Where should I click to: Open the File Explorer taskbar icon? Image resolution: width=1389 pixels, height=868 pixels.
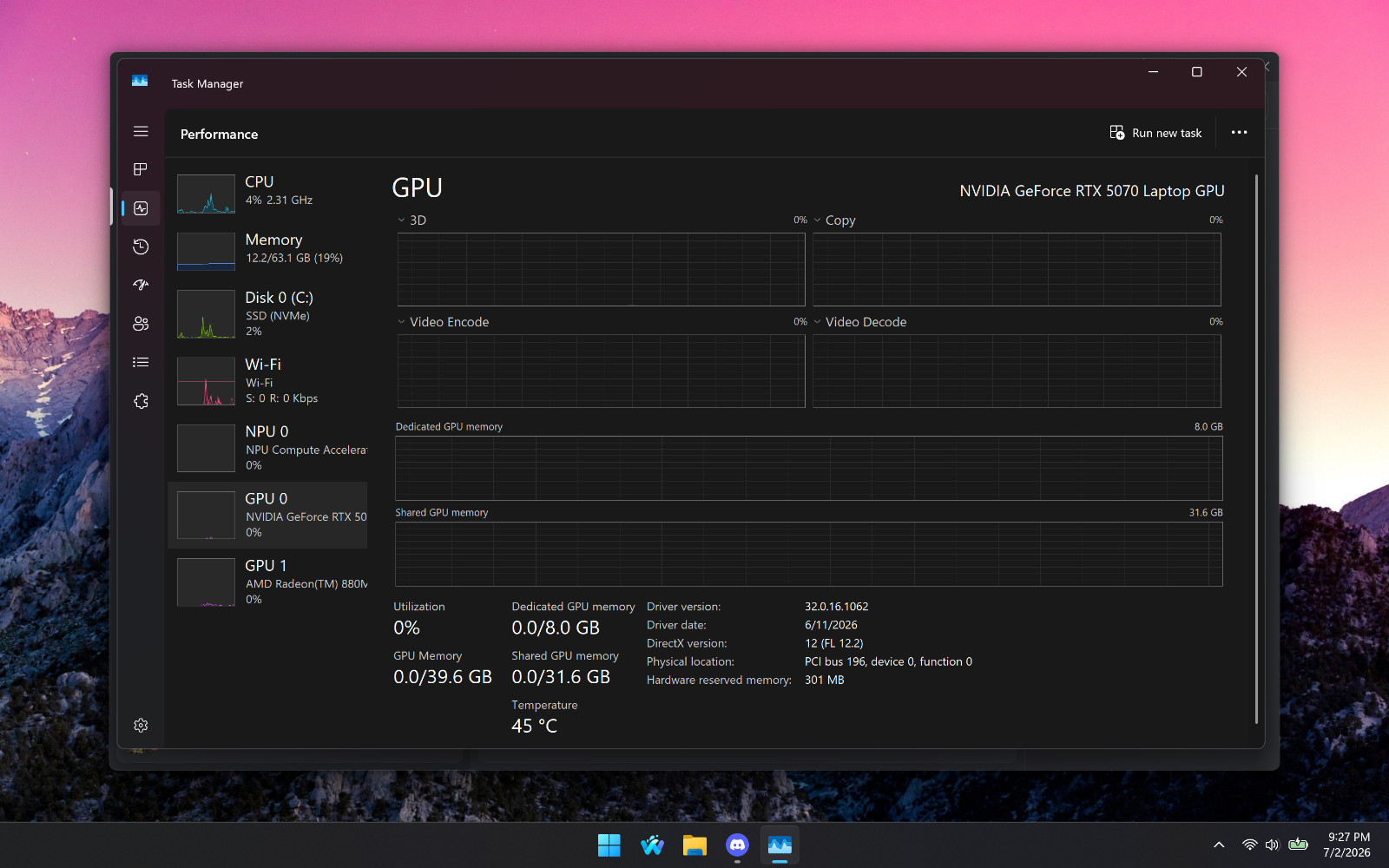[694, 845]
